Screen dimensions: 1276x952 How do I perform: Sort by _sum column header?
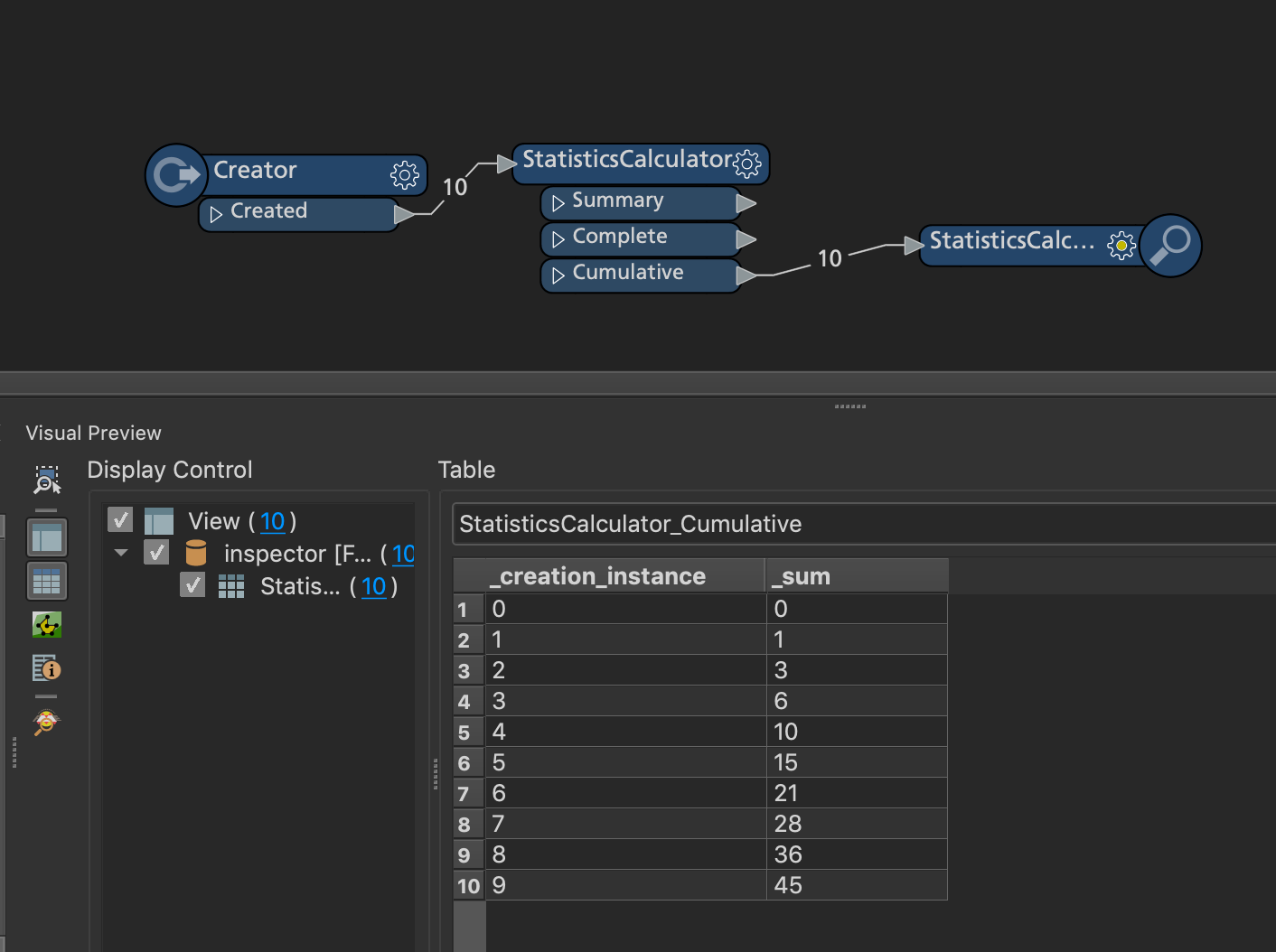coord(857,576)
